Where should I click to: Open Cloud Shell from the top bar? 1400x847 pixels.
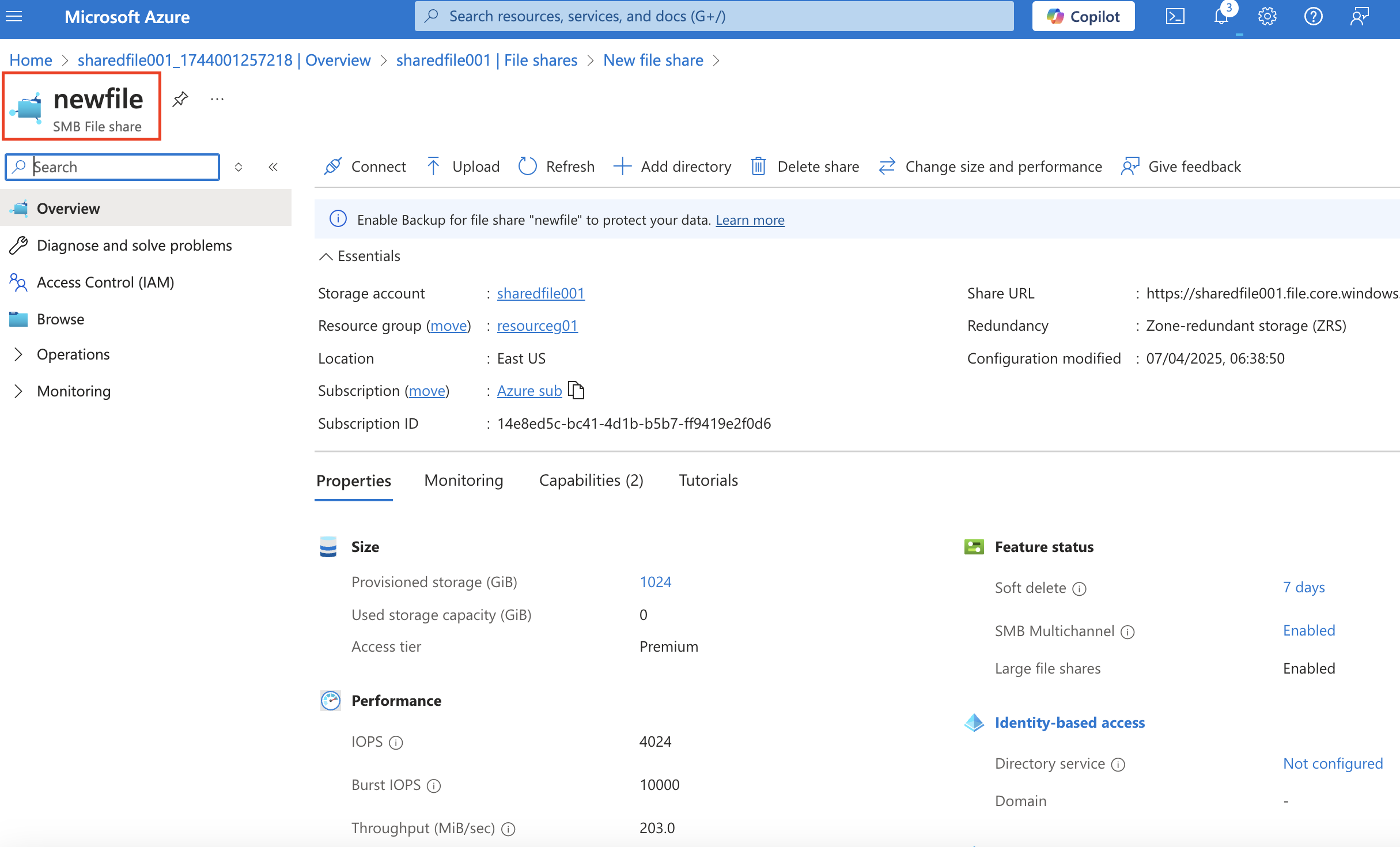pos(1175,16)
